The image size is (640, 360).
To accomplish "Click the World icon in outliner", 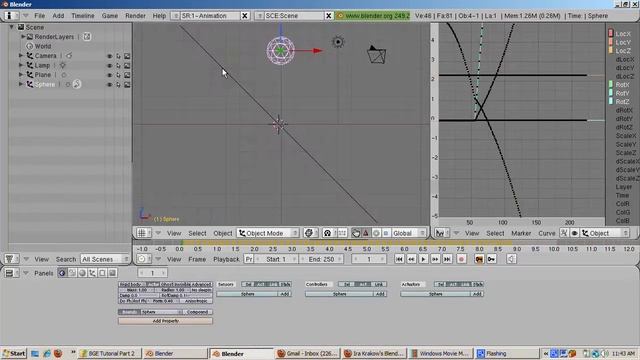I will [x=29, y=46].
